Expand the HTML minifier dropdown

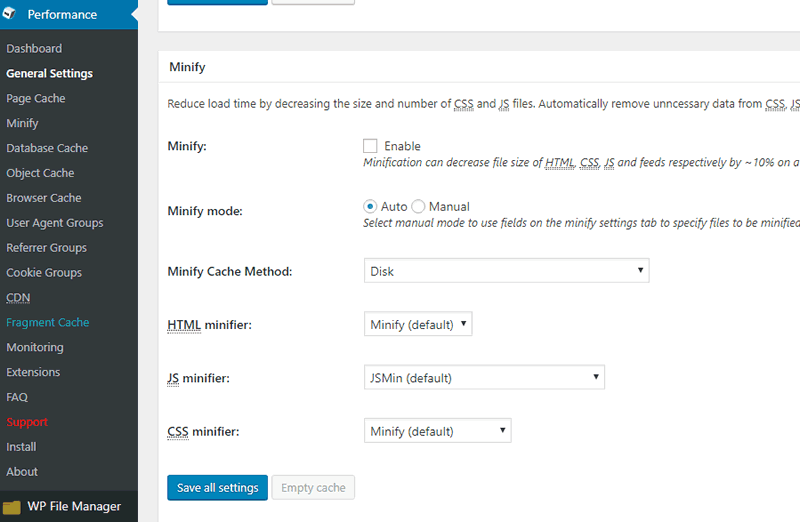[x=418, y=324]
